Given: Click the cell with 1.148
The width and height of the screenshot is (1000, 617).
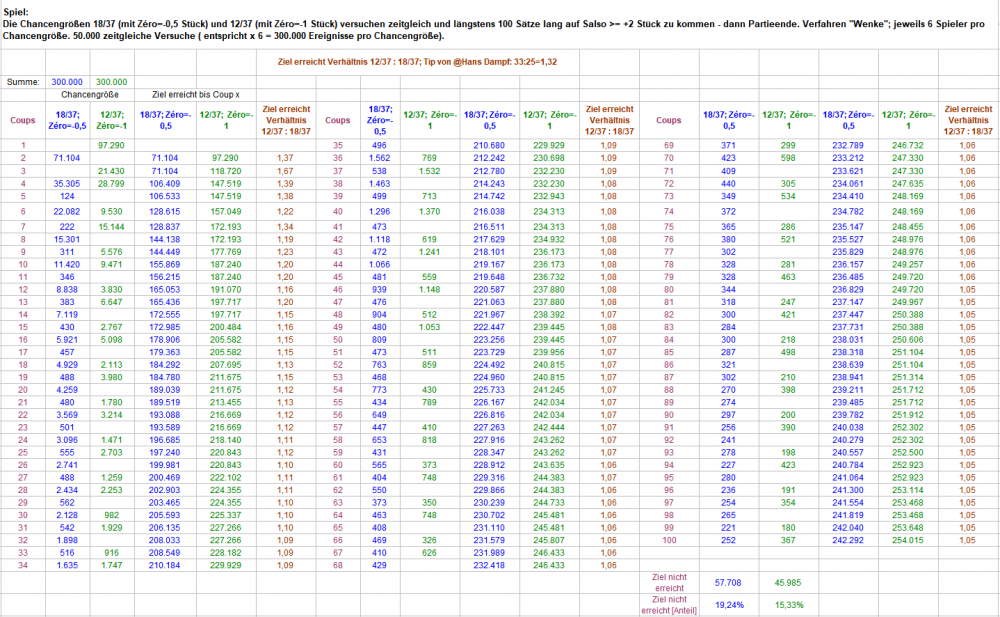Looking at the screenshot, I should pyautogui.click(x=429, y=290).
